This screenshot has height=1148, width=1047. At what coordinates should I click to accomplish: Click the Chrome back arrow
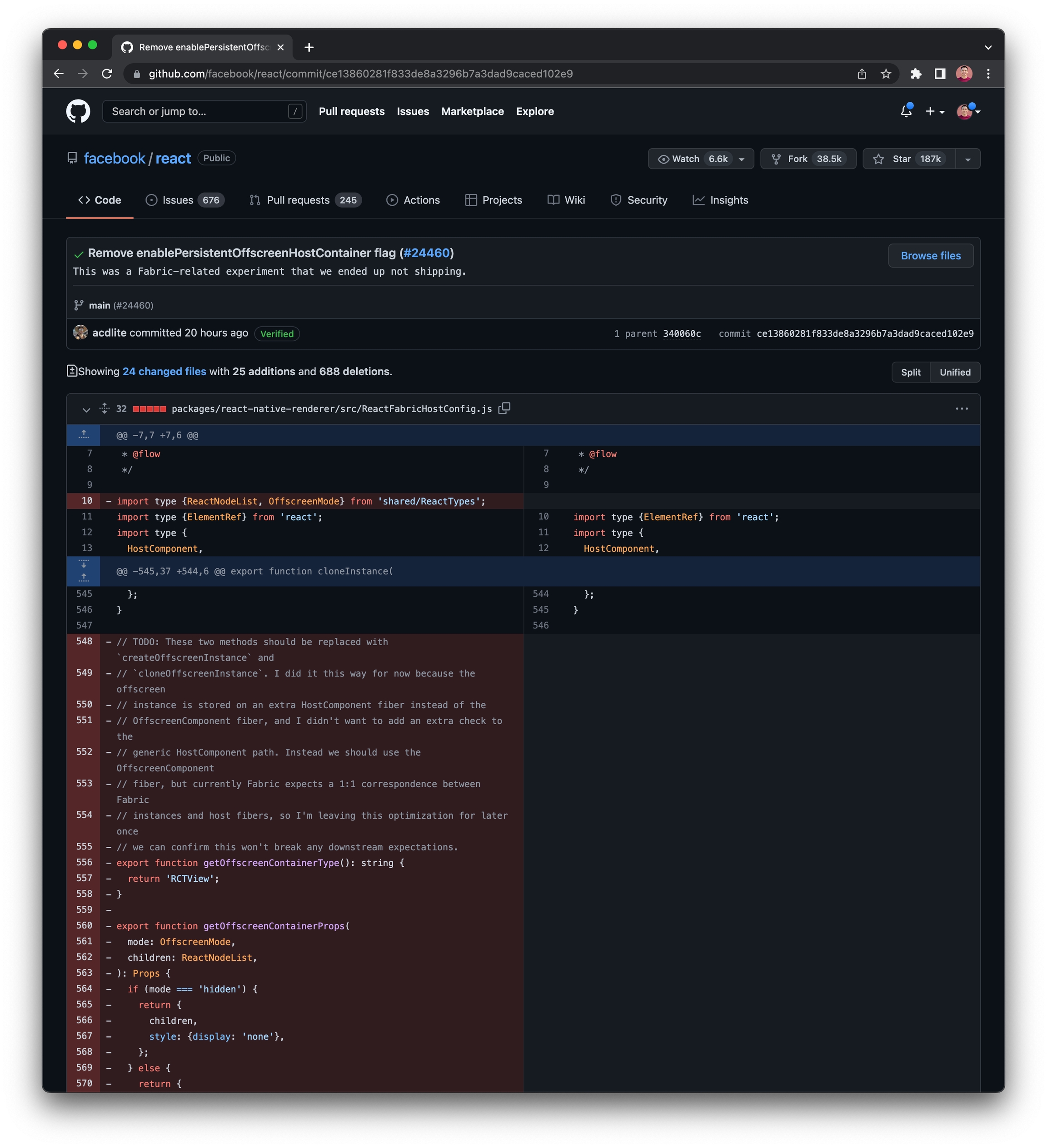[59, 74]
